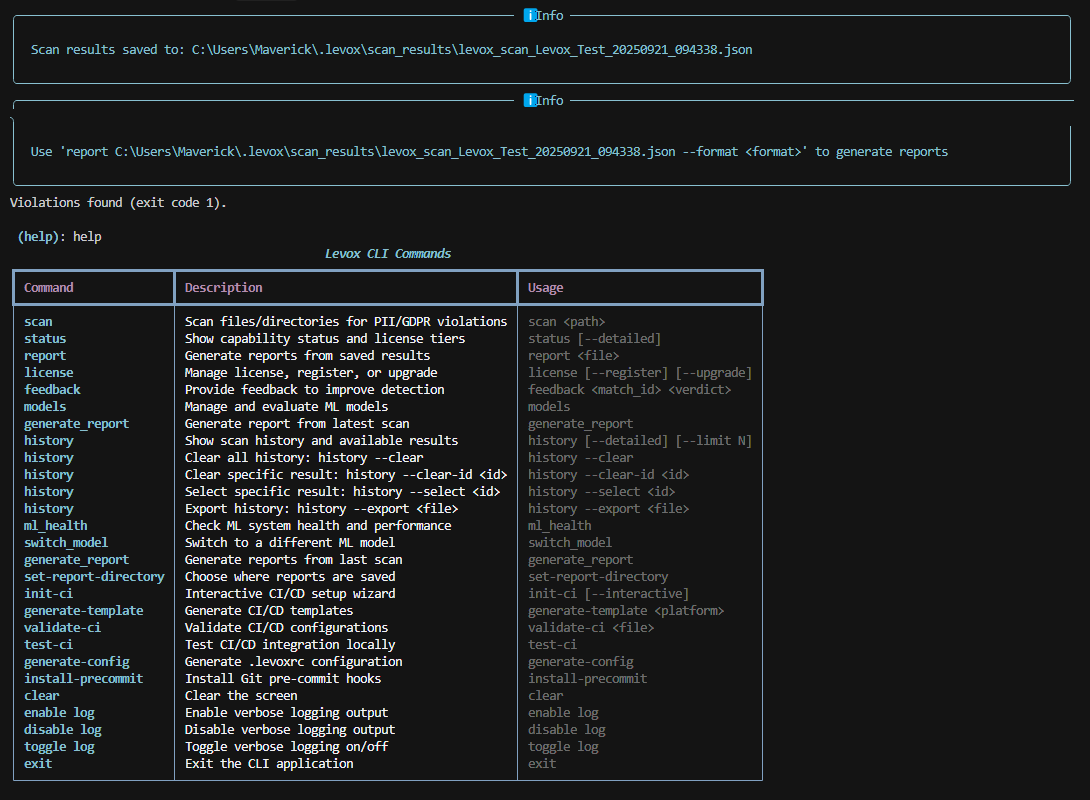Screen dimensions: 1090x800
Task: Select 'license' in the Command column
Action: 49,373
